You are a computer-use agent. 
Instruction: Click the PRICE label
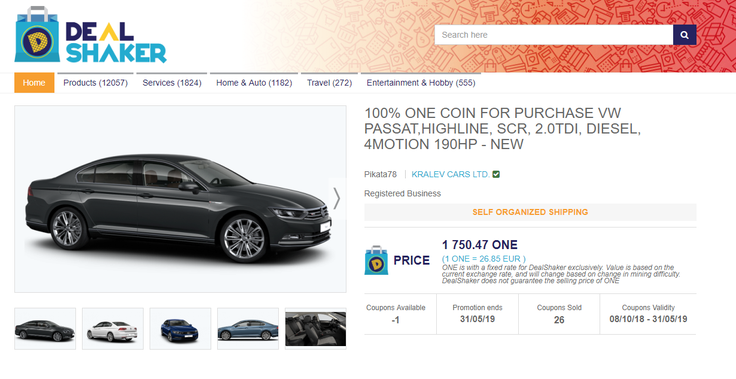(x=411, y=260)
